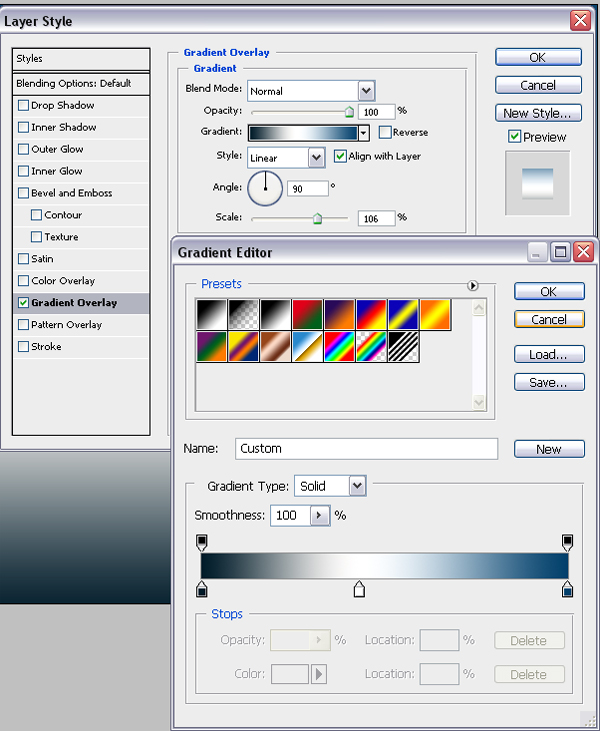This screenshot has height=731, width=600.
Task: Uncheck the Preview checkbox
Action: tap(514, 137)
